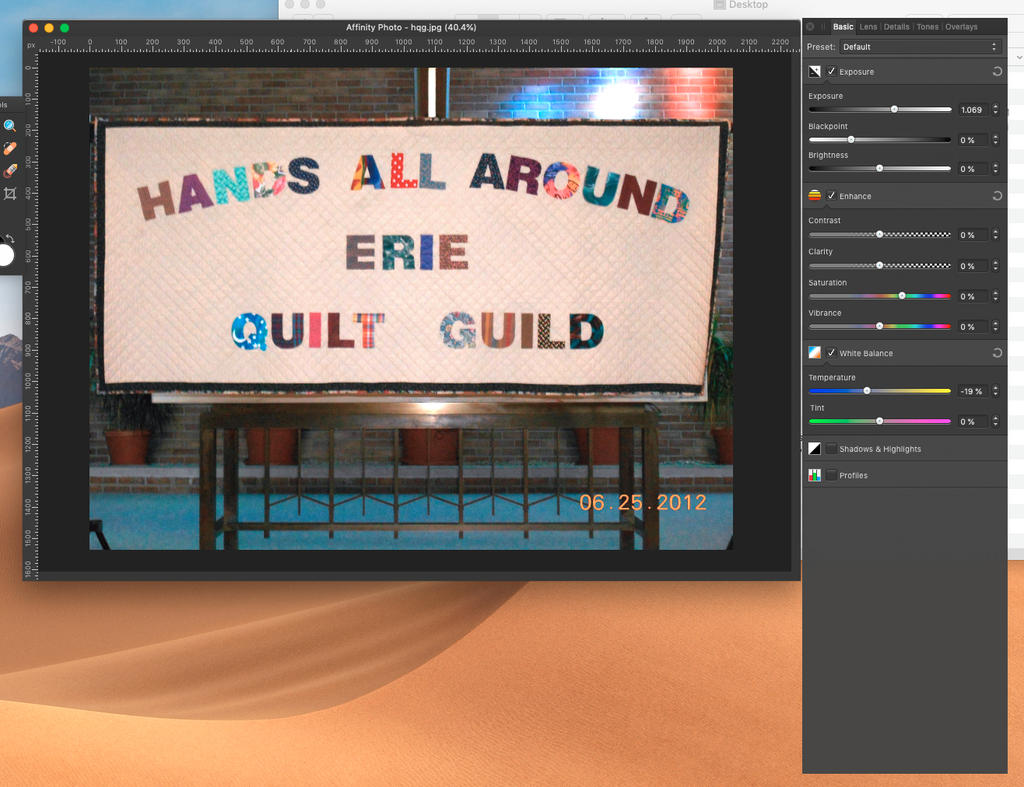This screenshot has width=1024, height=787.
Task: Click the Exposure value stepper arrows
Action: 995,109
